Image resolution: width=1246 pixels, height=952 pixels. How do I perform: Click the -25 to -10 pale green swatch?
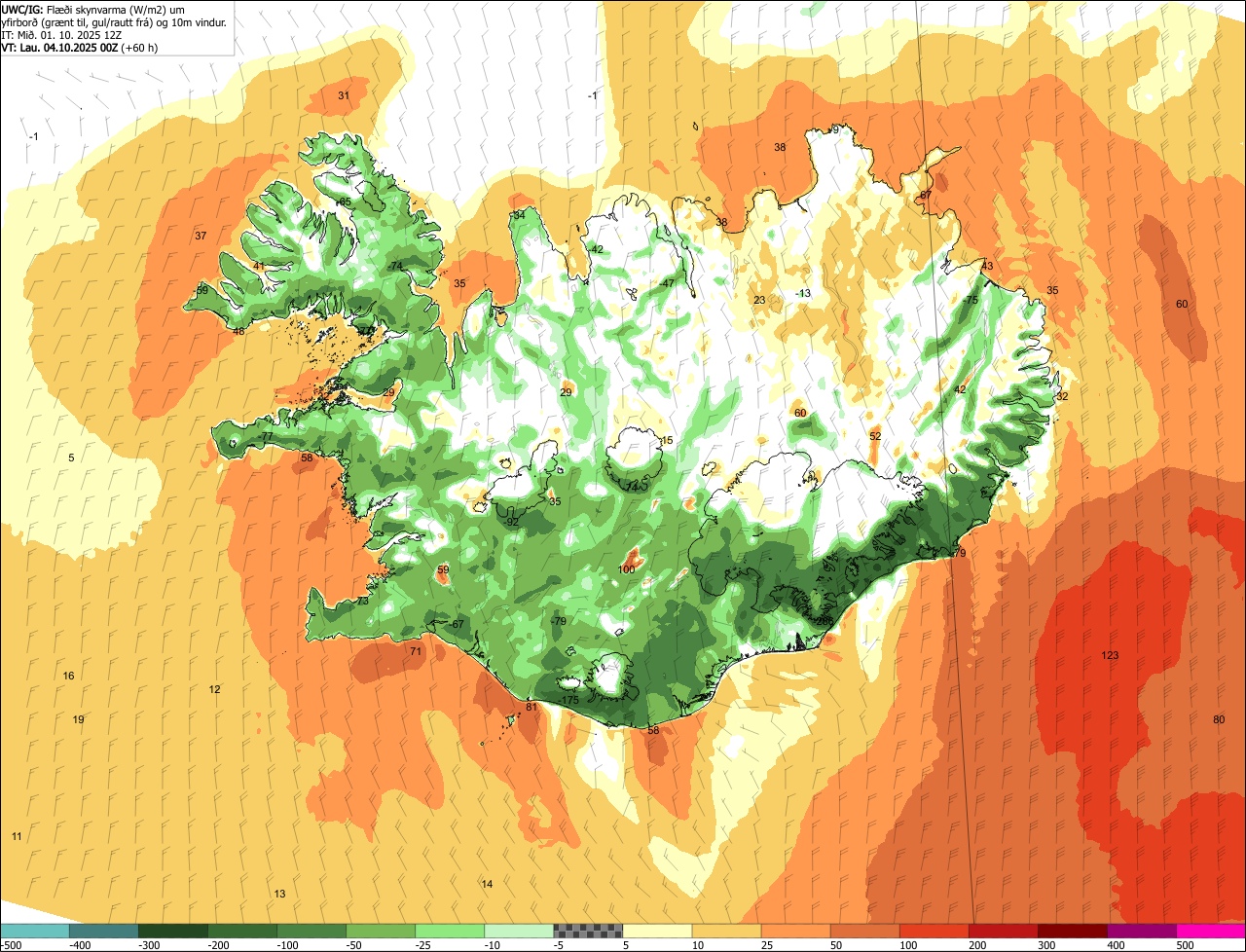click(x=450, y=931)
